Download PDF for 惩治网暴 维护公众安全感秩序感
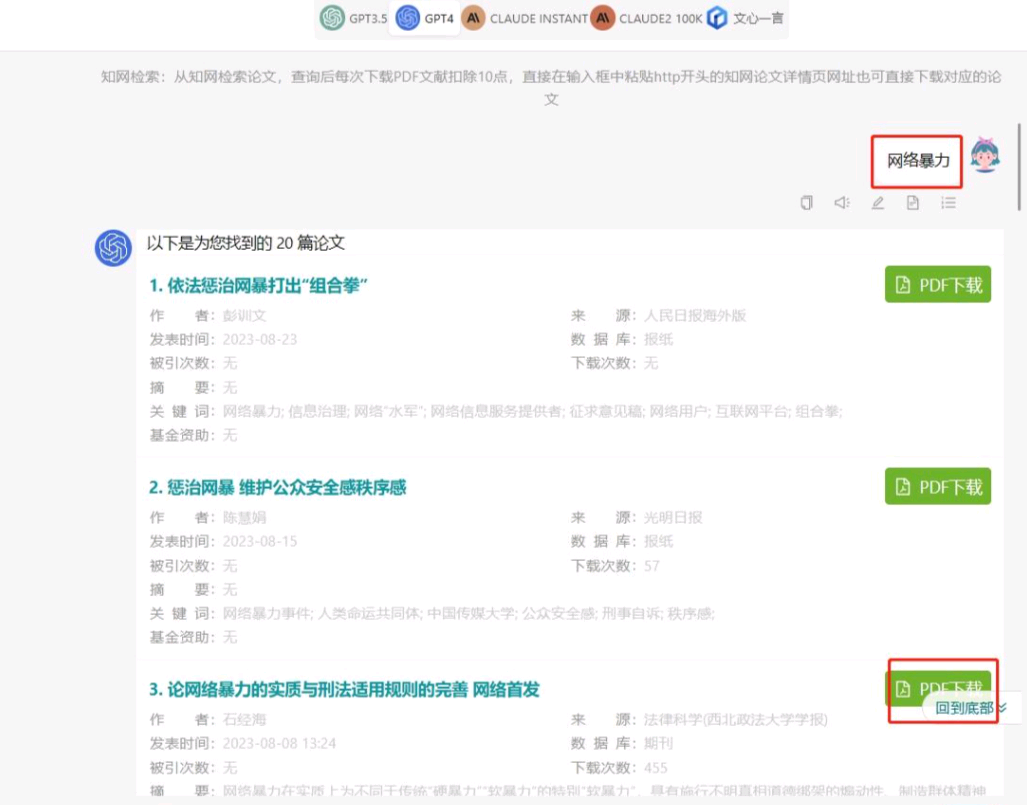Screen dimensions: 1027x805 pyautogui.click(x=937, y=486)
